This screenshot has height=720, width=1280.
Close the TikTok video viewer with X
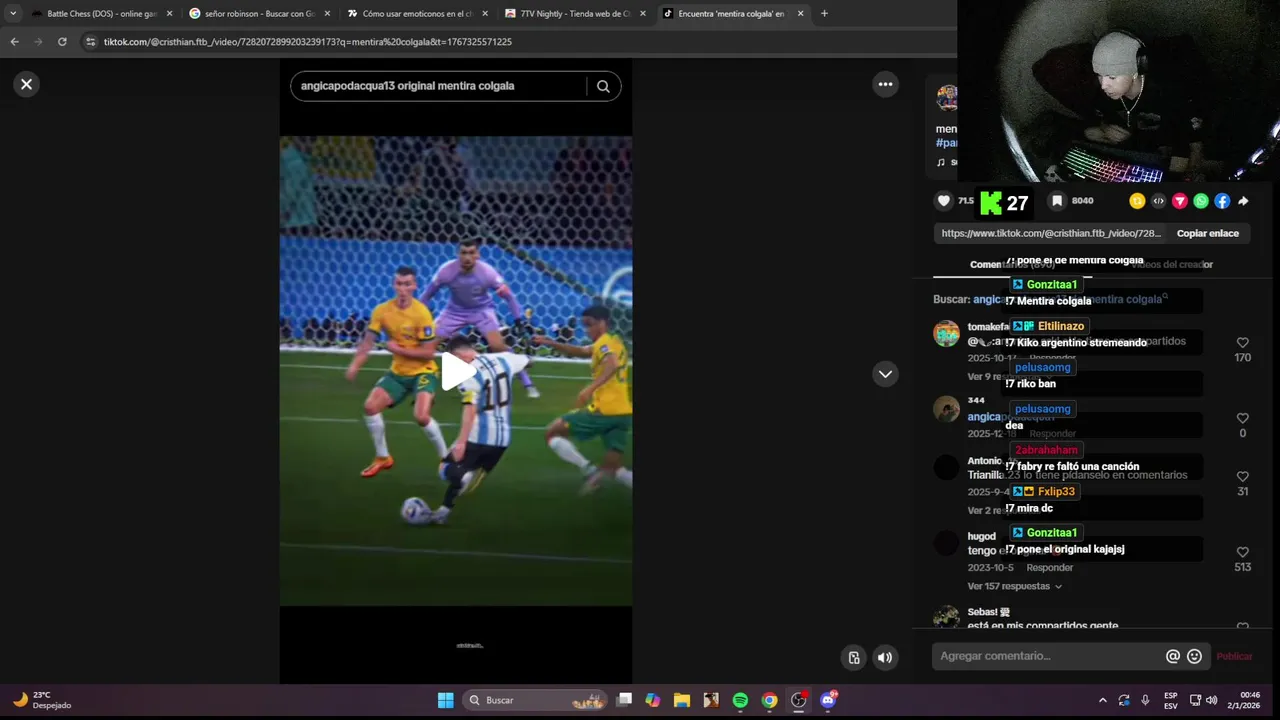(27, 84)
